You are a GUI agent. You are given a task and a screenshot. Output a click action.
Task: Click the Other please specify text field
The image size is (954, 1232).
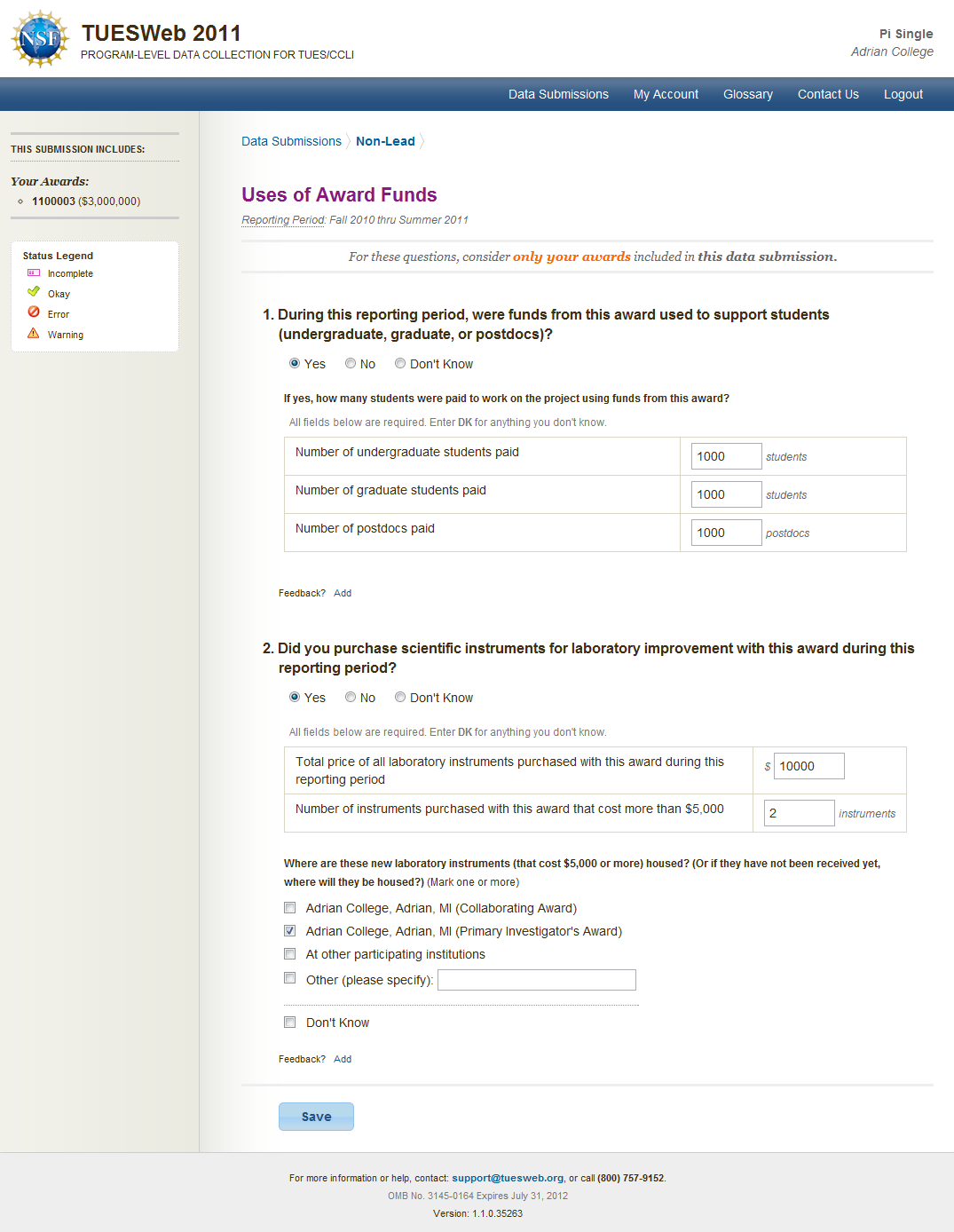[536, 980]
